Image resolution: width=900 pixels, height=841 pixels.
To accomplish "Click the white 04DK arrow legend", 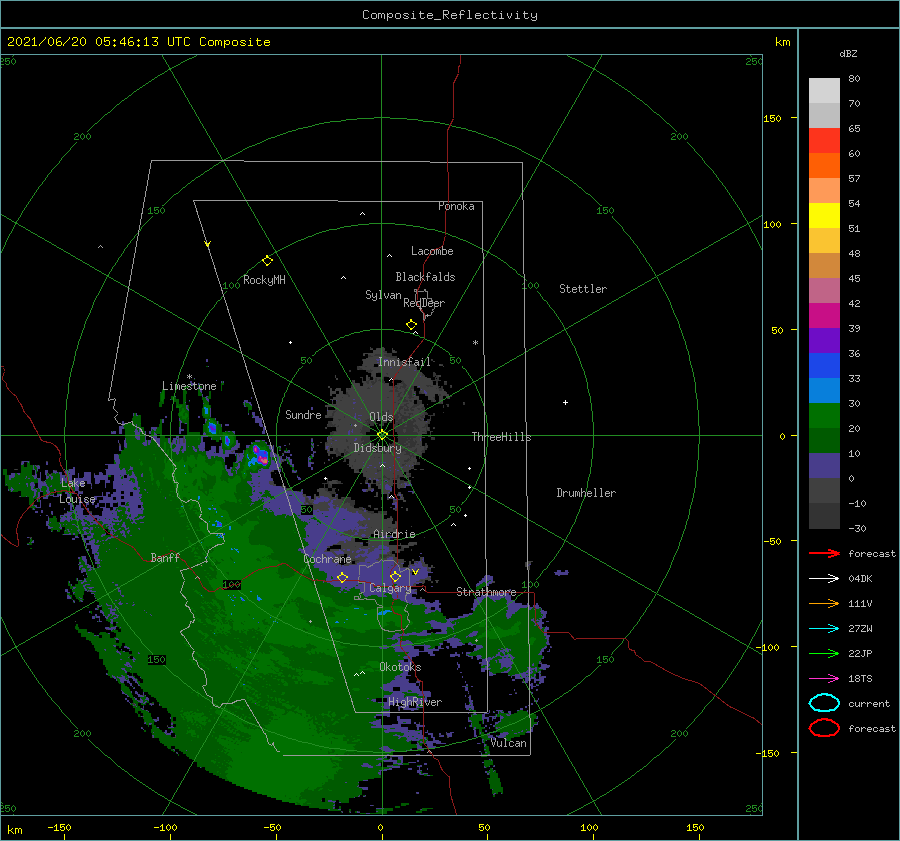I will pyautogui.click(x=824, y=579).
